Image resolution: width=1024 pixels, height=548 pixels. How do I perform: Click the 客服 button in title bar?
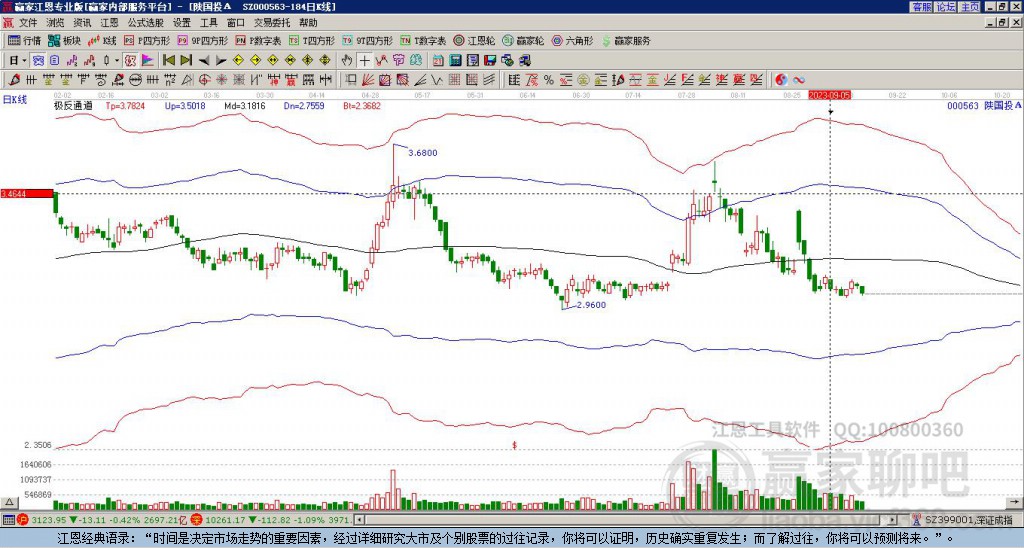(x=921, y=7)
